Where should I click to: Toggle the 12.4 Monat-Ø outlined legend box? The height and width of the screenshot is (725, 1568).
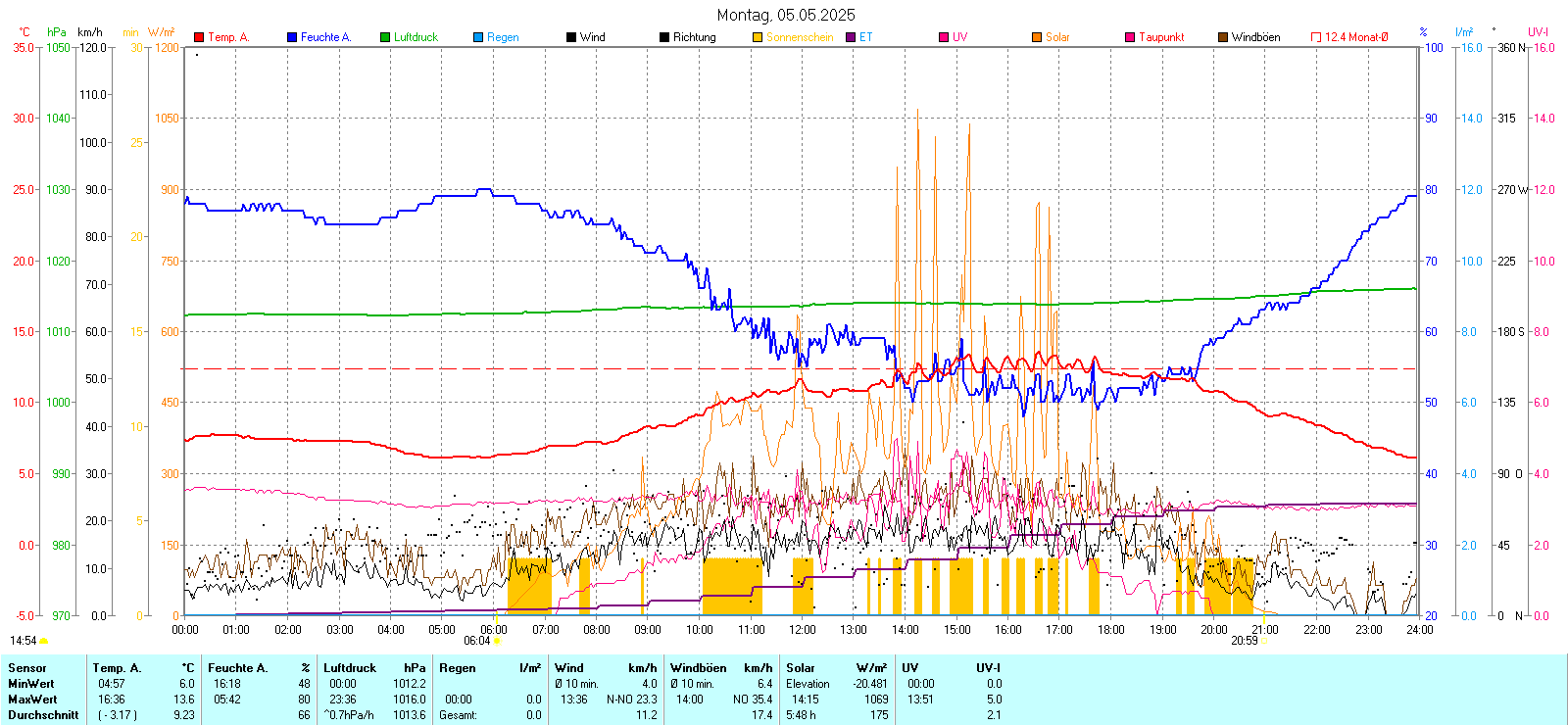(1316, 37)
